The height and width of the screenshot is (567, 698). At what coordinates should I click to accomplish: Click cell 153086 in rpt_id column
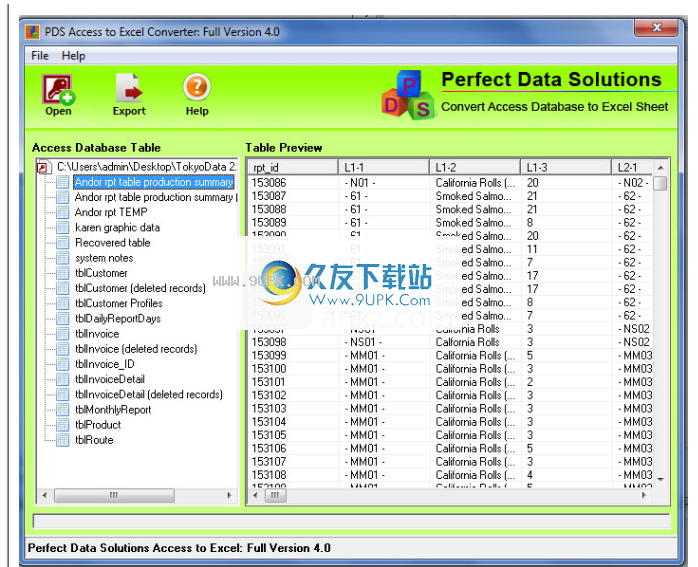coord(269,182)
